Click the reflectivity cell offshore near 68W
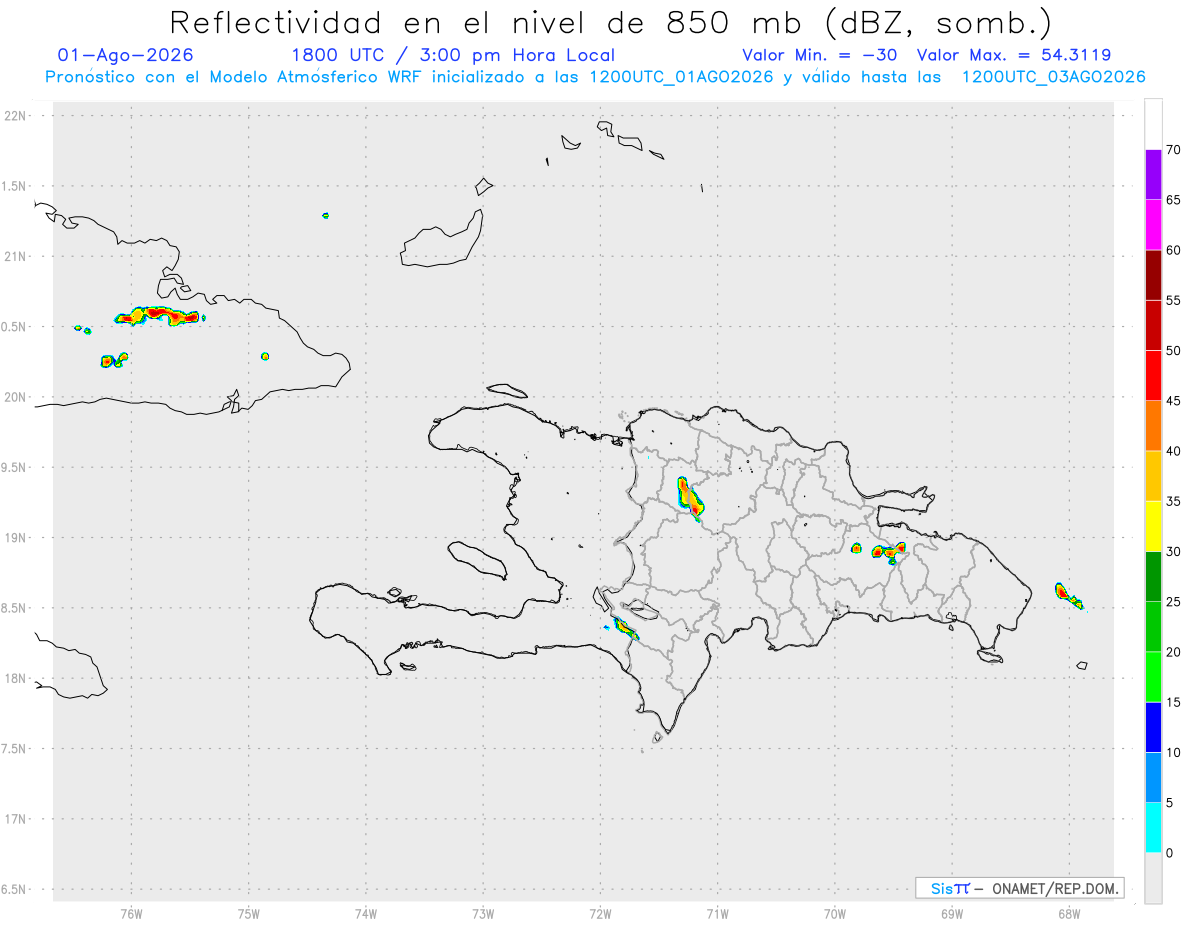1200x927 pixels. [1068, 596]
